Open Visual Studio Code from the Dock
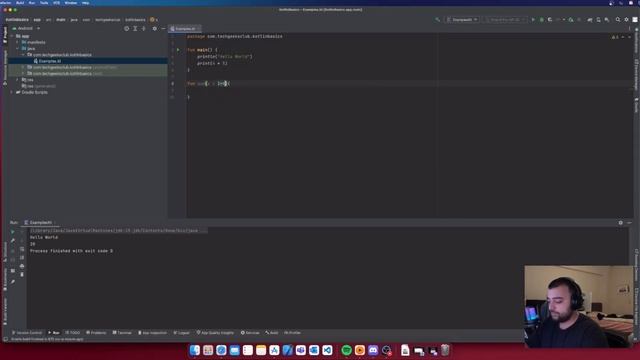The image size is (640, 360). pos(327,350)
